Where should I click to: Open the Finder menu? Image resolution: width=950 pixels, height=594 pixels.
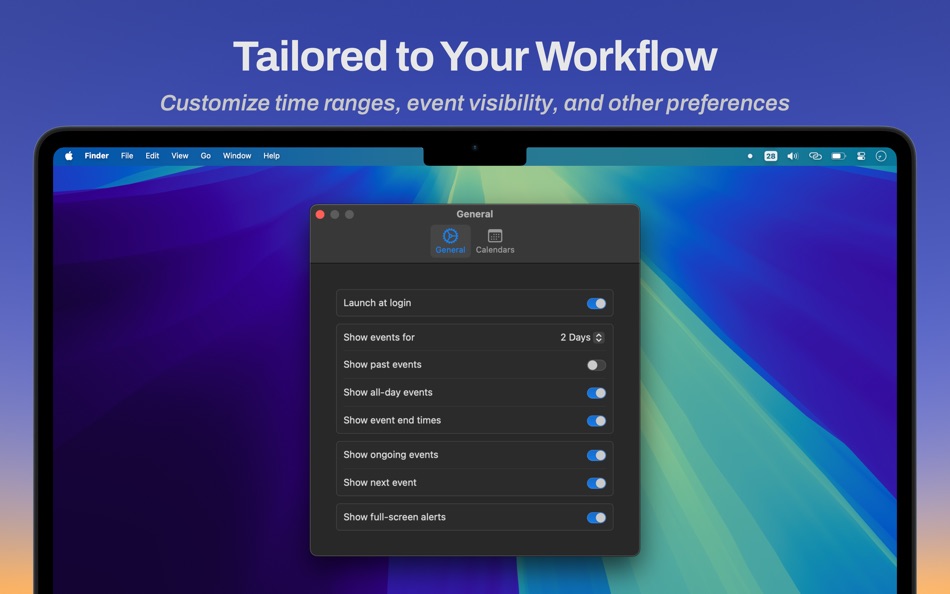(x=96, y=156)
